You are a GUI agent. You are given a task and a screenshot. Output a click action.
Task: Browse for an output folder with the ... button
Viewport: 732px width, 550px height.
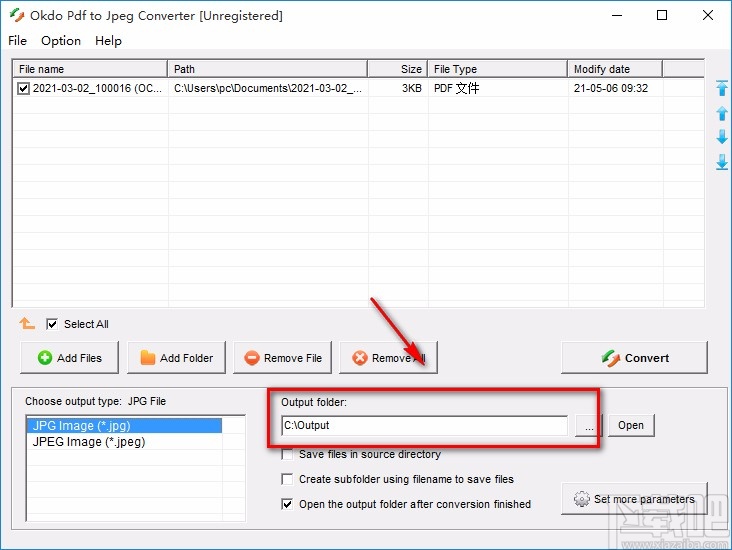tap(589, 426)
